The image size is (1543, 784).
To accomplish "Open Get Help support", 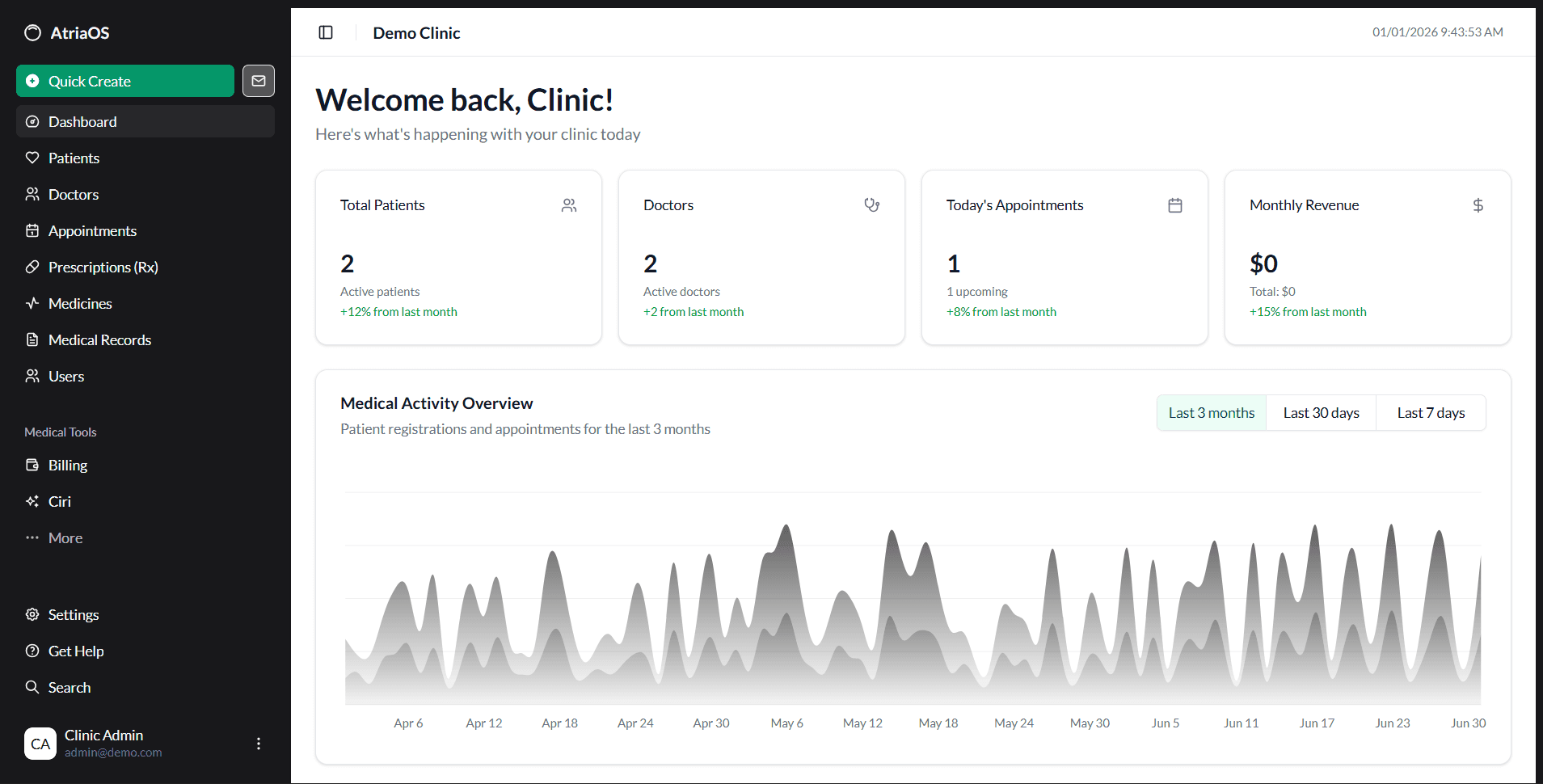I will (x=76, y=651).
